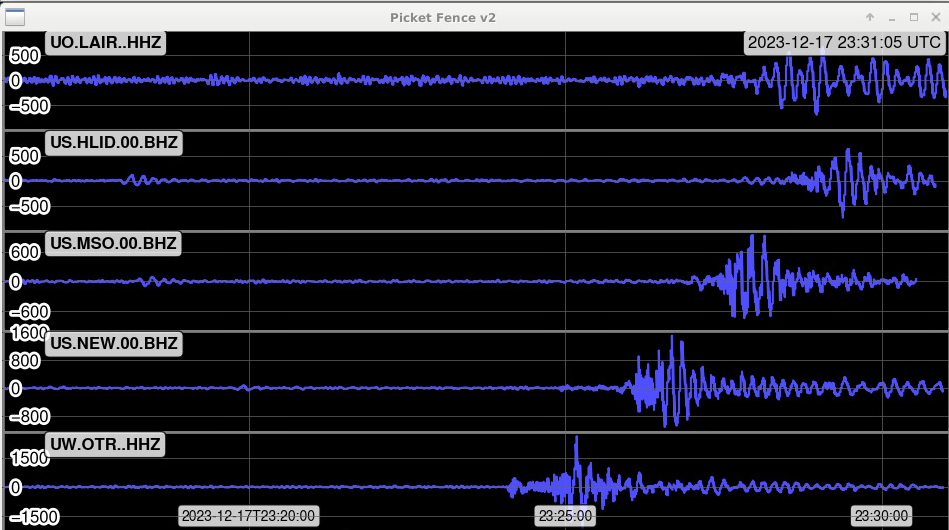Click the 23:30:00 time axis marker

point(881,516)
